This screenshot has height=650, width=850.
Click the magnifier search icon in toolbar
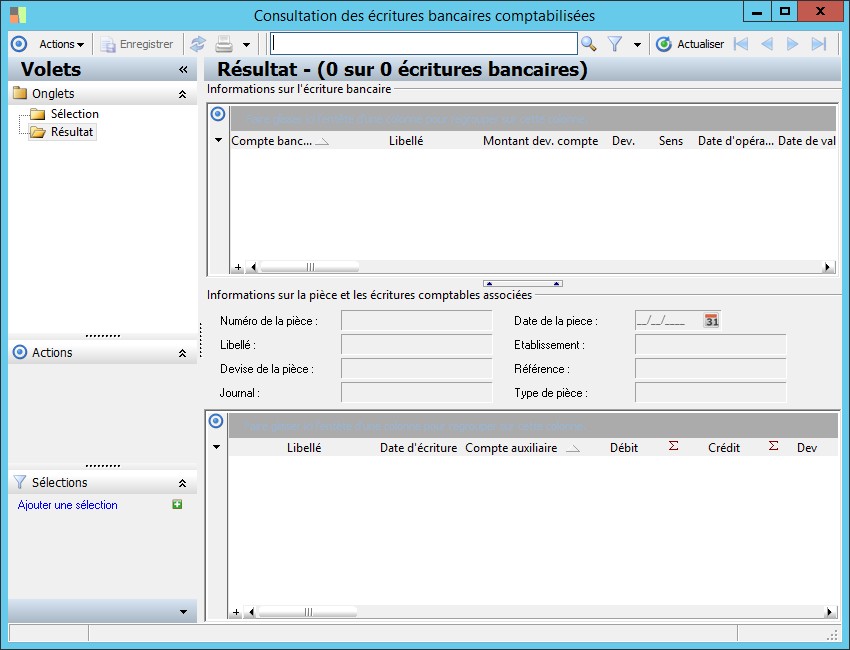(x=589, y=44)
